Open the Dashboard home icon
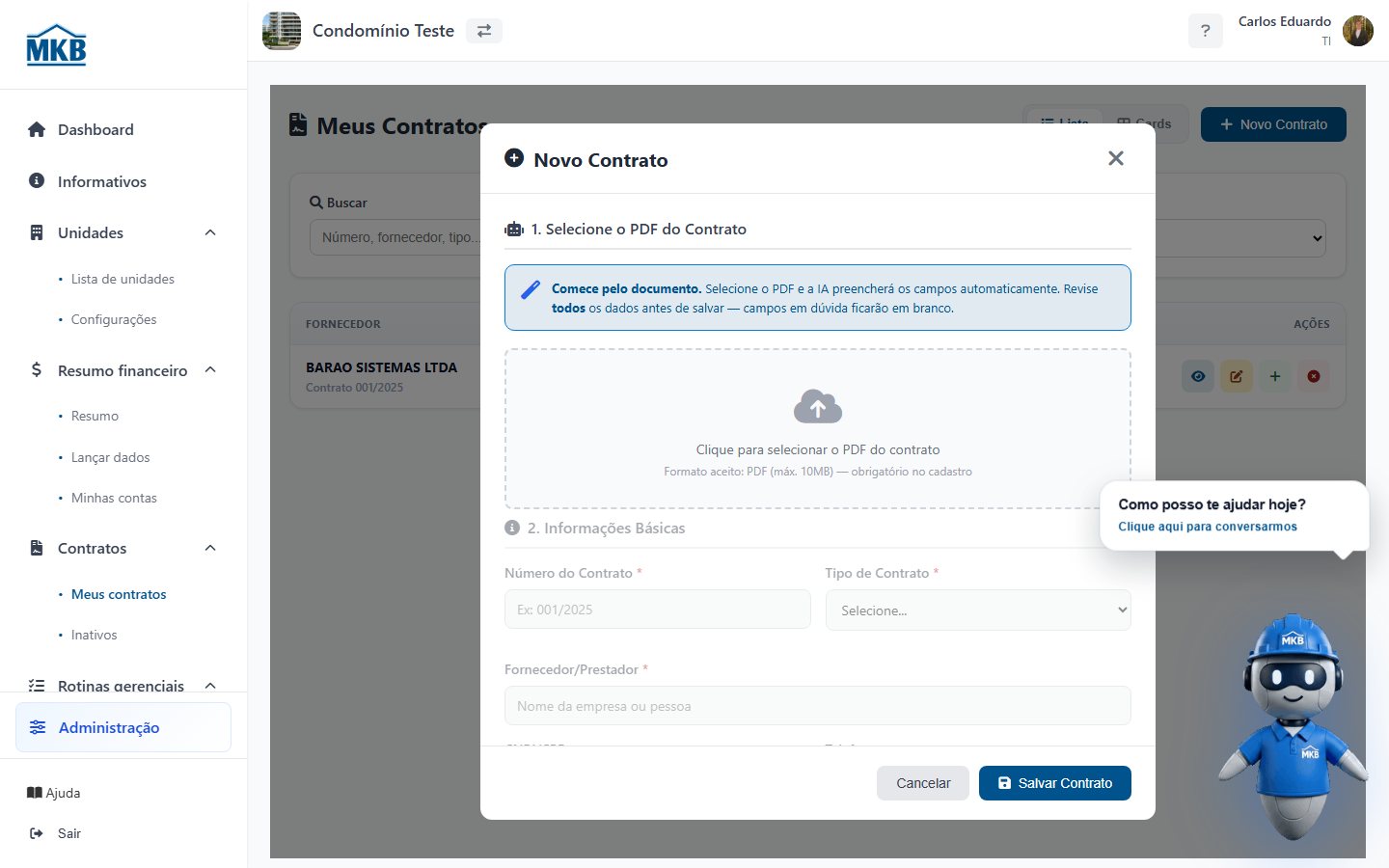The height and width of the screenshot is (868, 1389). [37, 129]
